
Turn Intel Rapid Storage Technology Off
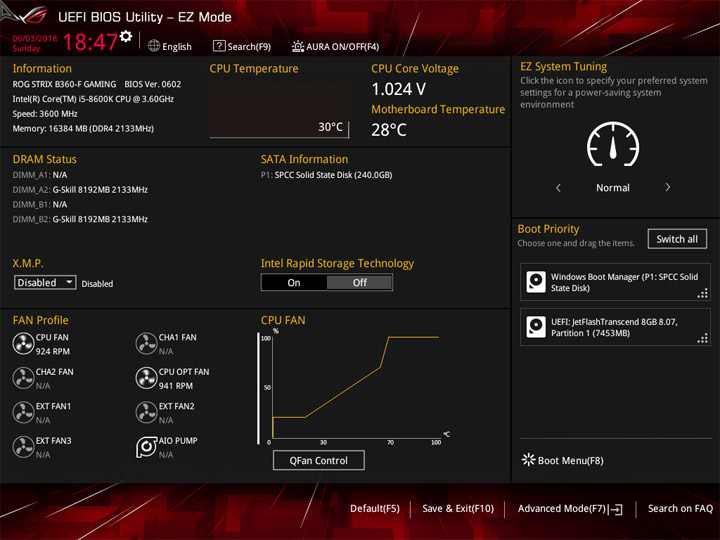point(360,282)
